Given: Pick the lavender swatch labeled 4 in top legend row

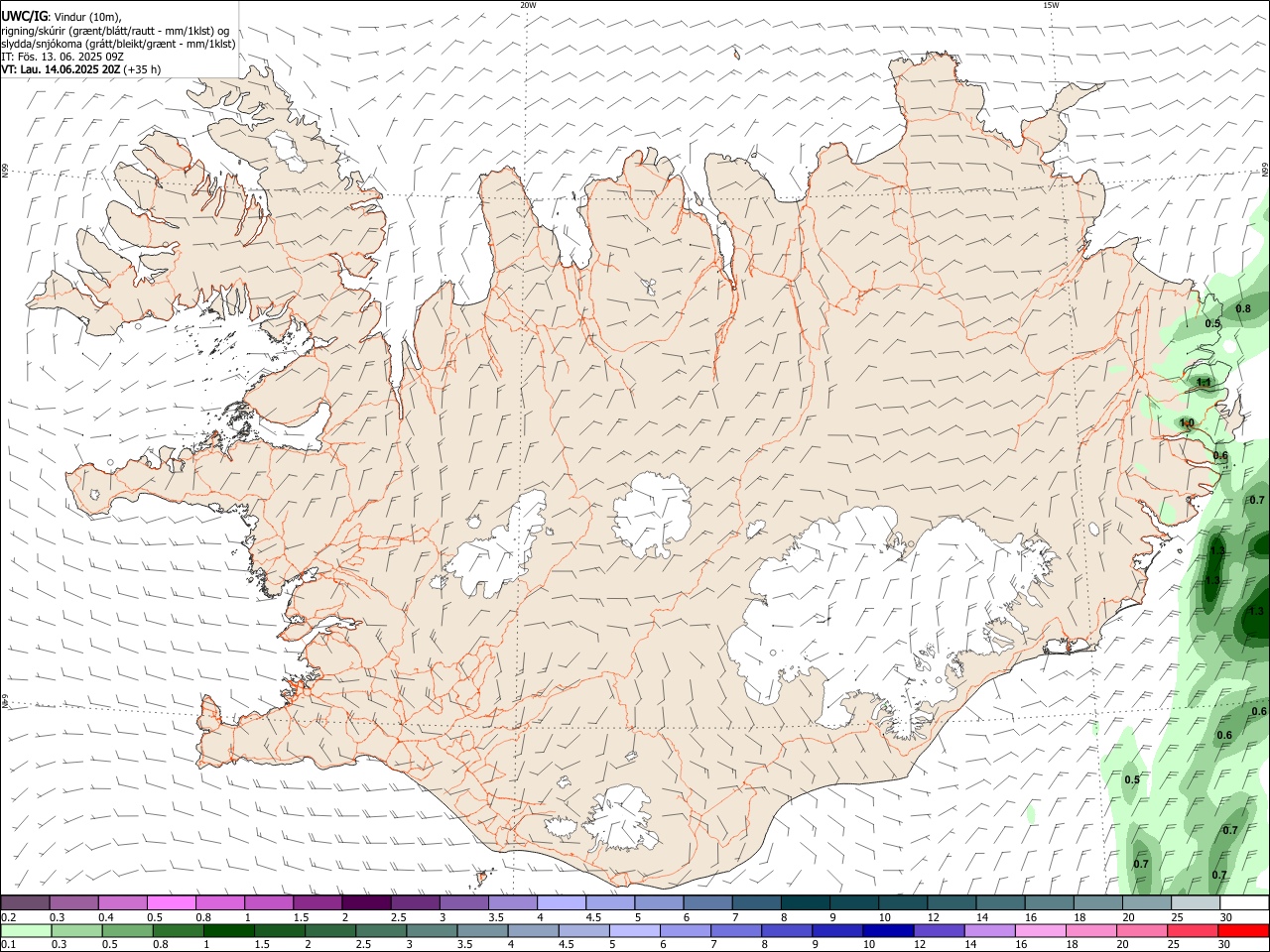Looking at the screenshot, I should (x=560, y=902).
